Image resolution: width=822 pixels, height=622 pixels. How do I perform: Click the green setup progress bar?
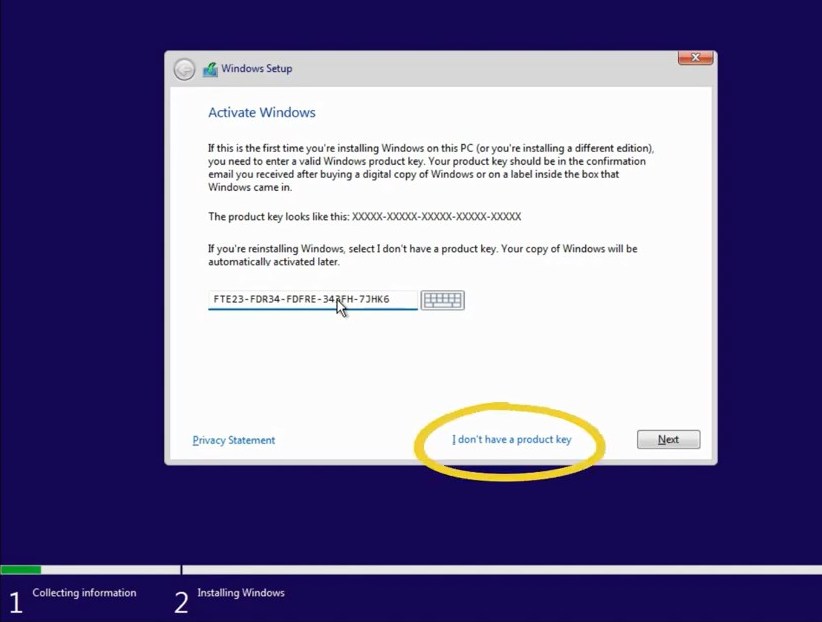coord(21,570)
